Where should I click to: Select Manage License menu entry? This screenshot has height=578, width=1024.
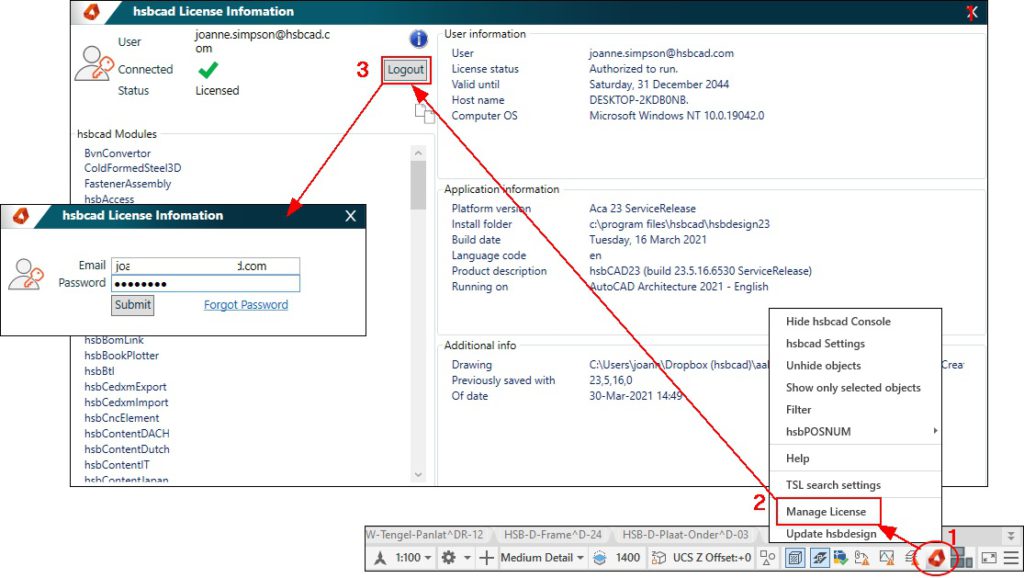(828, 512)
